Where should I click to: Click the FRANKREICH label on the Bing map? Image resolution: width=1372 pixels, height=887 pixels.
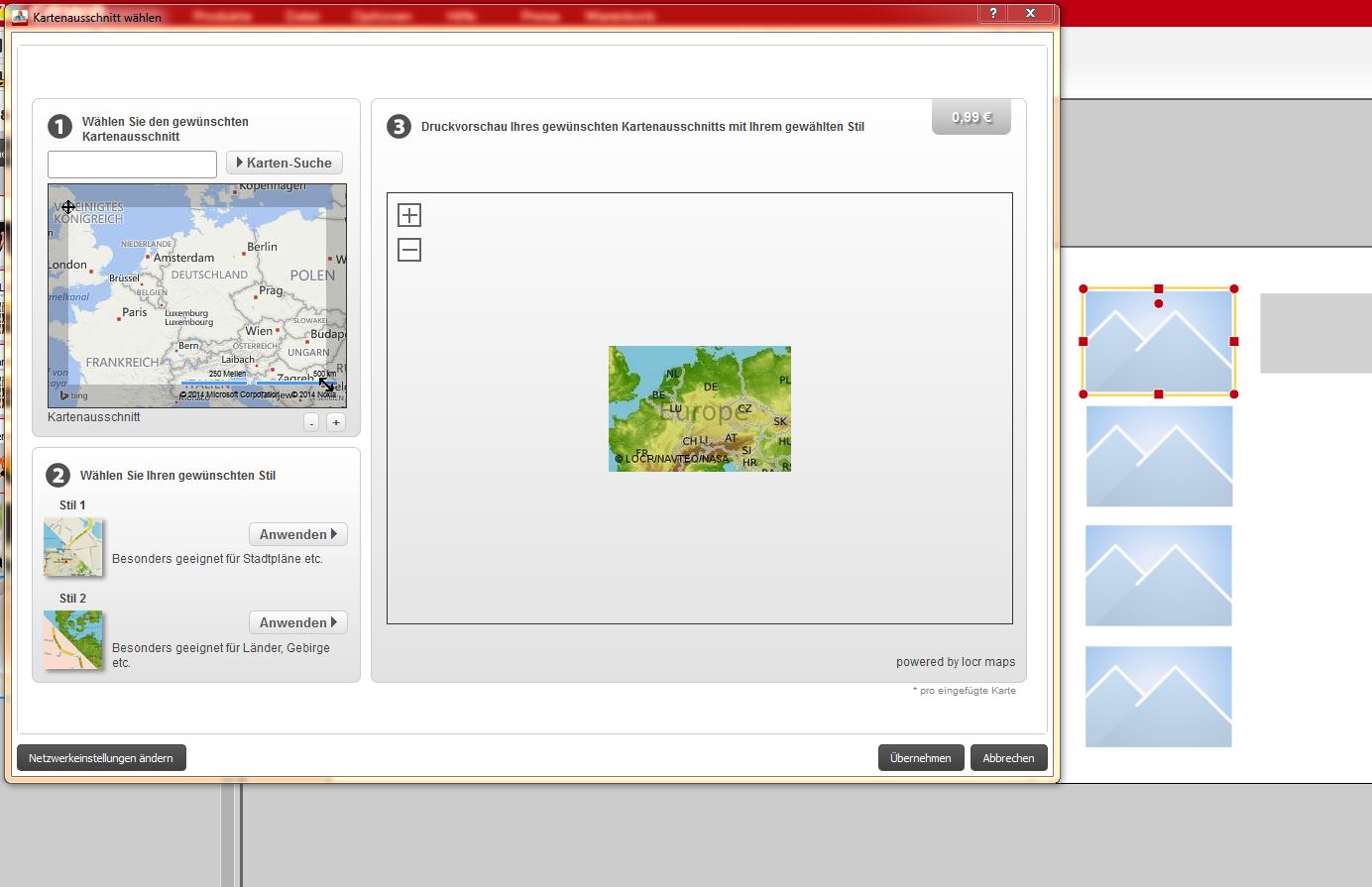[122, 363]
